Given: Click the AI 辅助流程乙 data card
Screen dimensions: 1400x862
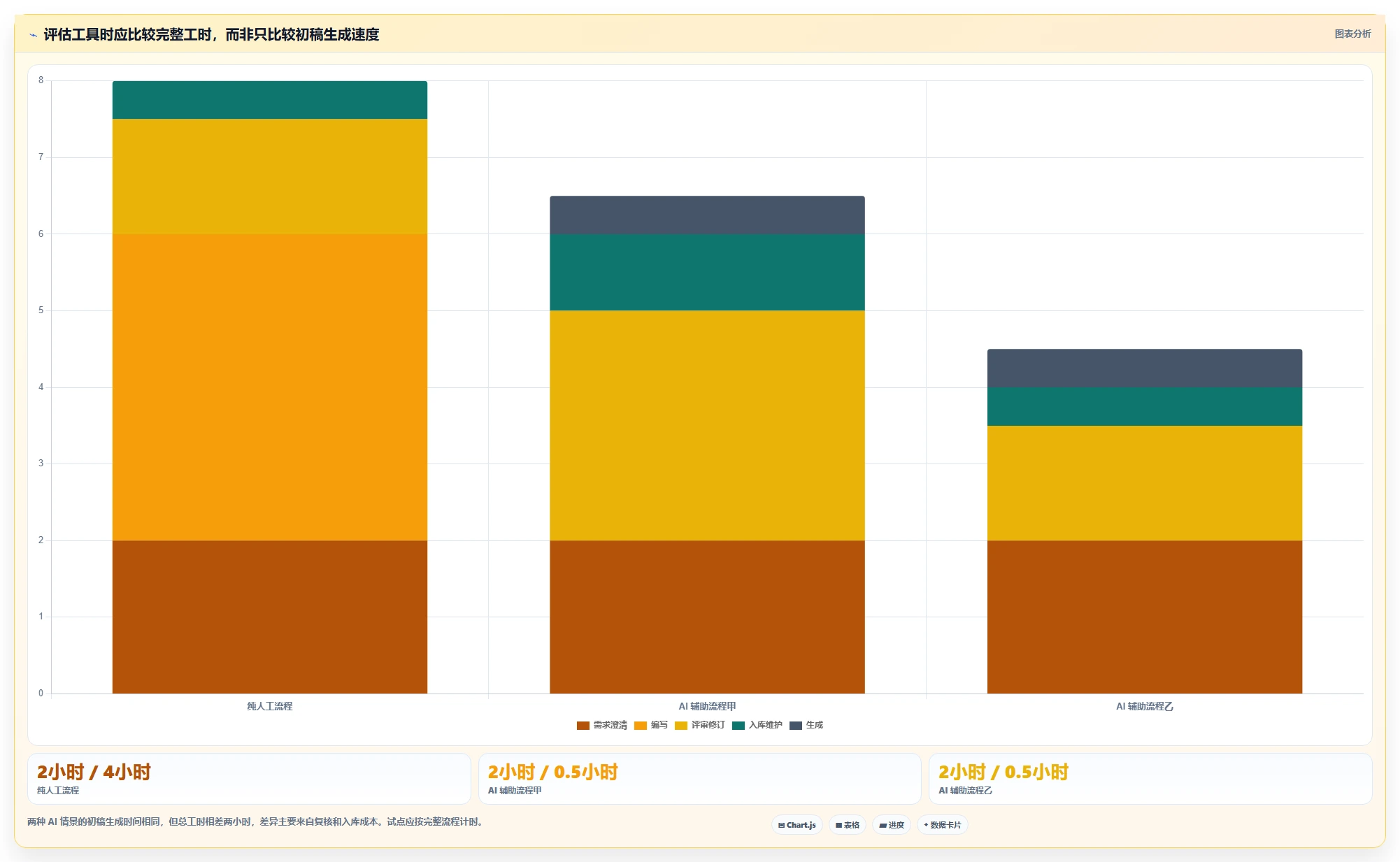Looking at the screenshot, I should [1150, 779].
